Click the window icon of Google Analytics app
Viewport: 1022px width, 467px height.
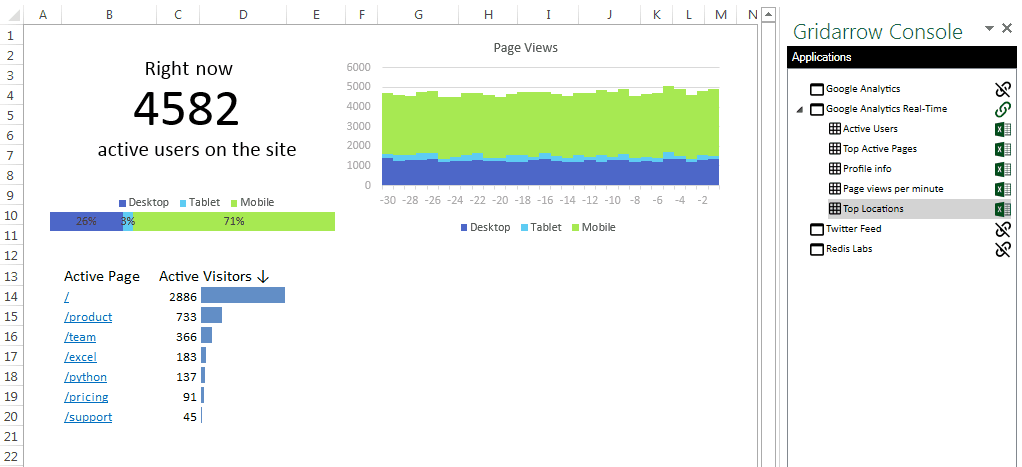(817, 89)
